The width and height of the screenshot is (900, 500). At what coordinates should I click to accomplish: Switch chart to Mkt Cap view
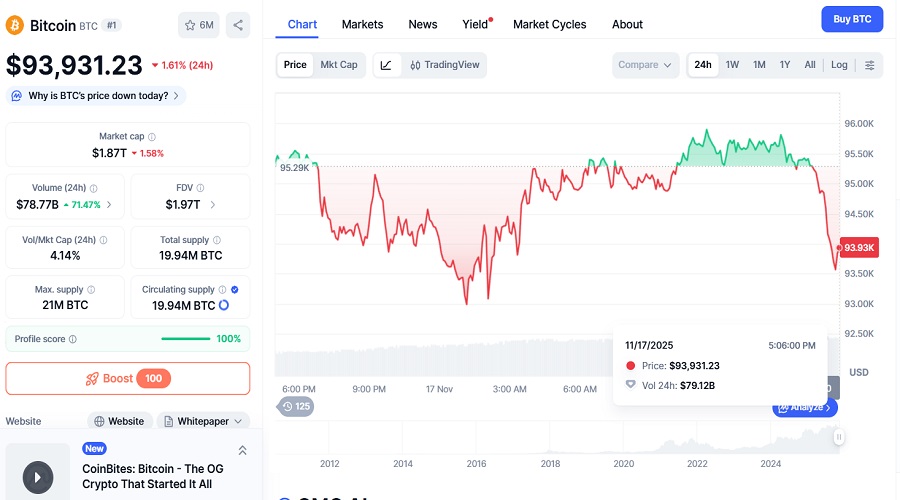tap(338, 65)
